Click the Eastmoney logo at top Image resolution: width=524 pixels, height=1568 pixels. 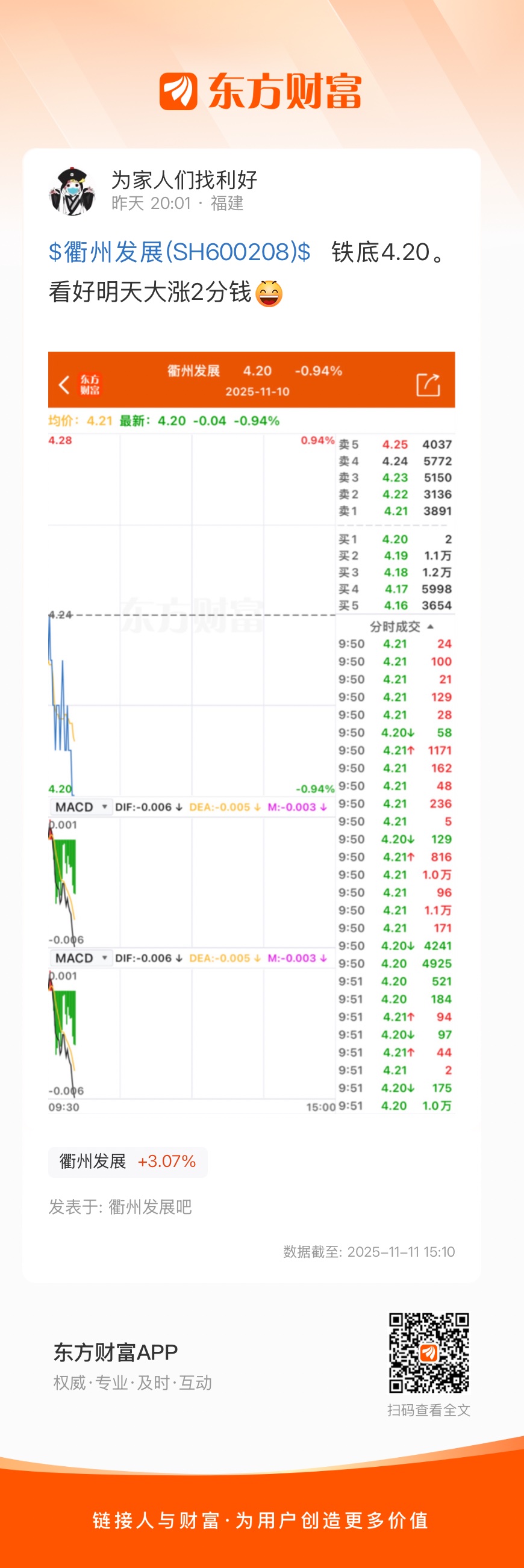click(260, 92)
